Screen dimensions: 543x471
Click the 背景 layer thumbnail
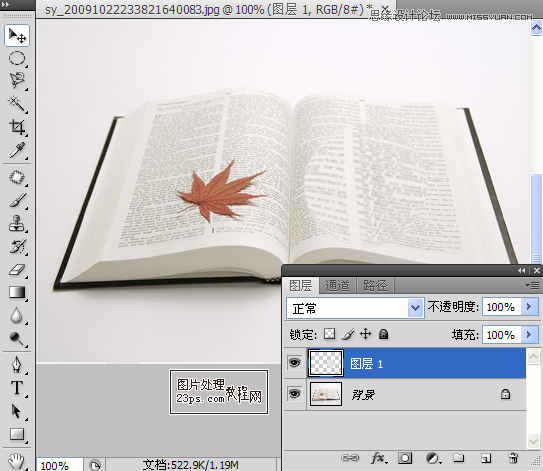point(326,394)
